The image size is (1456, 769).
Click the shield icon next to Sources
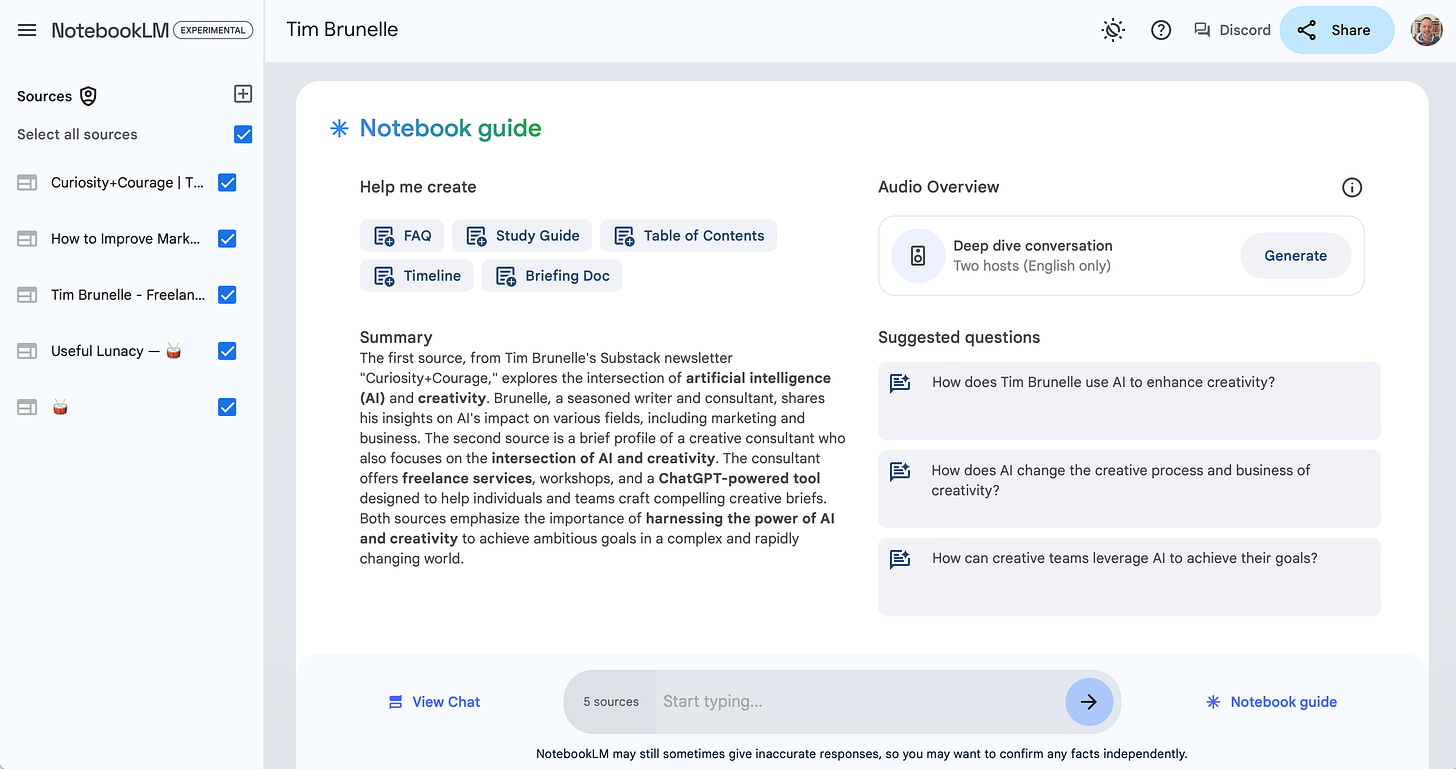(x=88, y=96)
